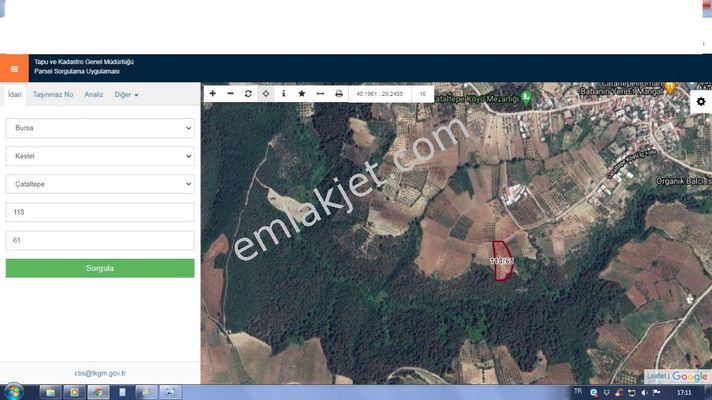Open the Windows Start button
This screenshot has width=712, height=400.
[x=14, y=392]
